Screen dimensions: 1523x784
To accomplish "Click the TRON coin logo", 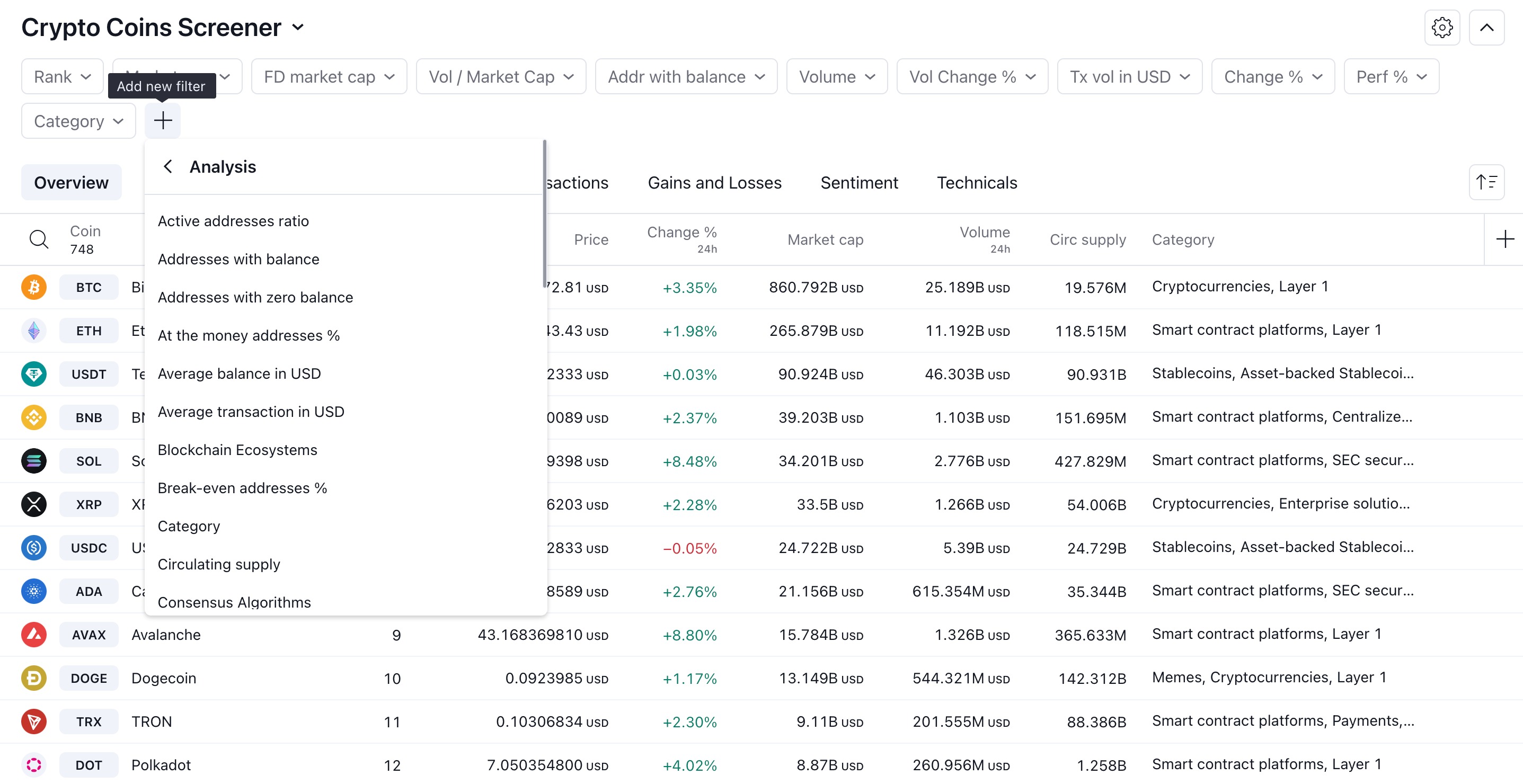I will 34,721.
